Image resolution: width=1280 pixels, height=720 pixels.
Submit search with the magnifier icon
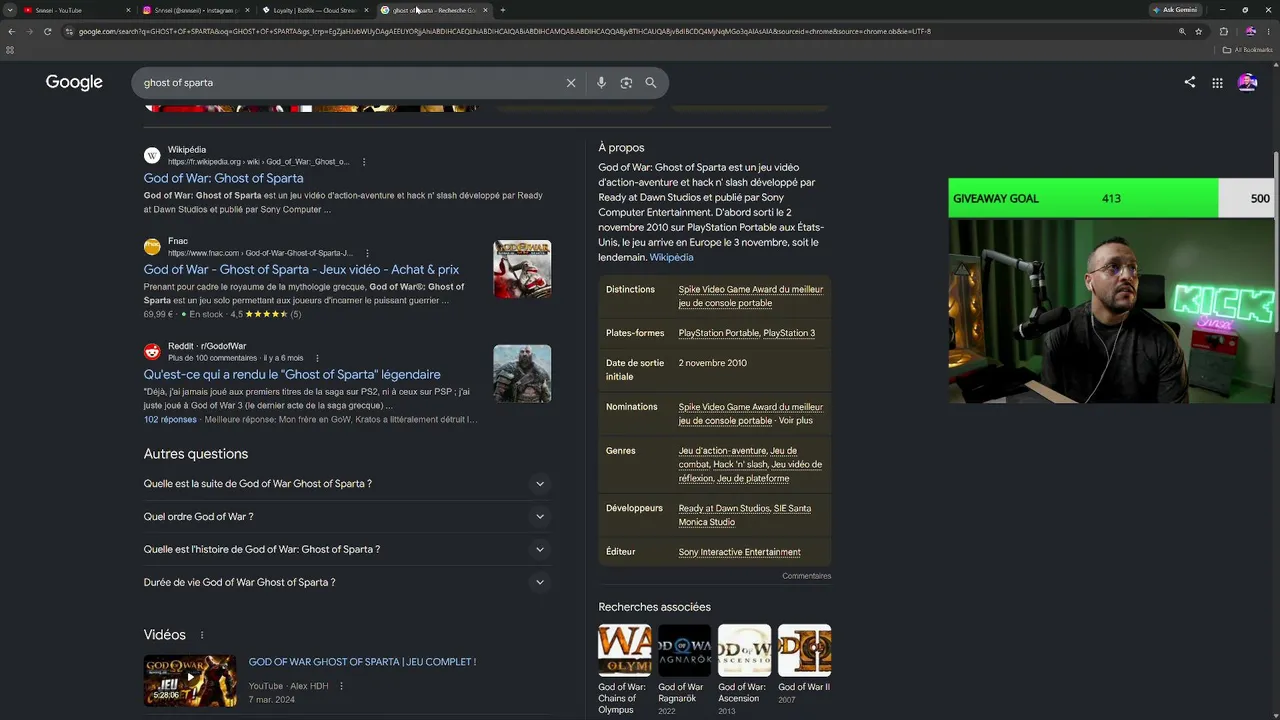(651, 83)
